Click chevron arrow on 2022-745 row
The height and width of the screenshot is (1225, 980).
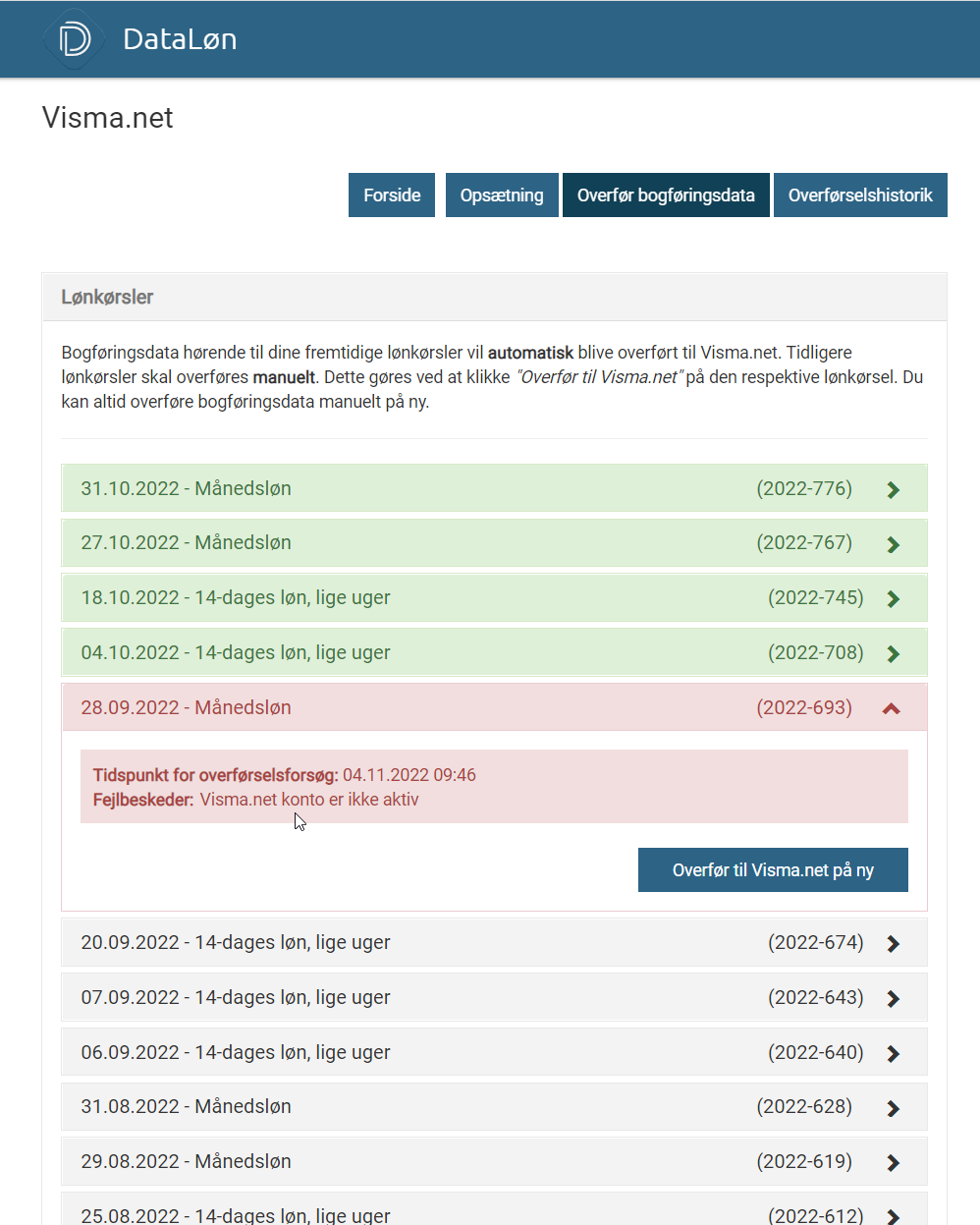[893, 598]
